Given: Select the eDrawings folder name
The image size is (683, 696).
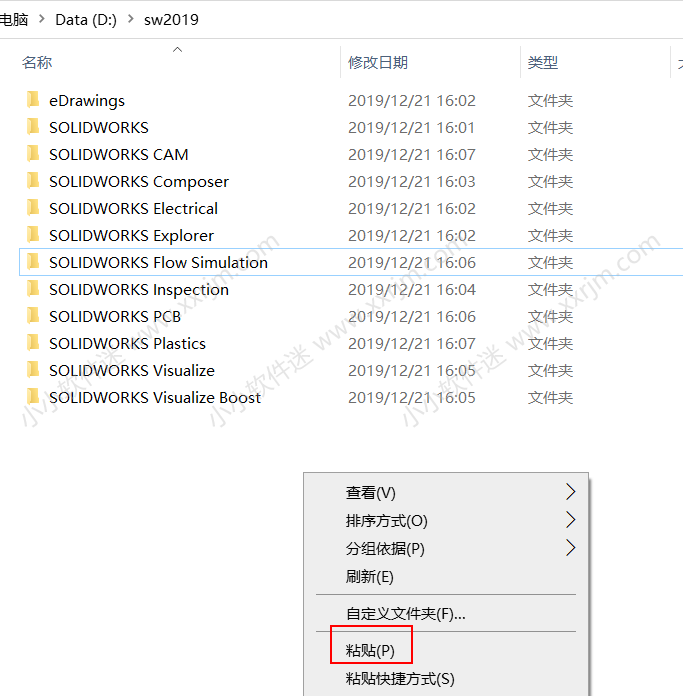Looking at the screenshot, I should 87,101.
